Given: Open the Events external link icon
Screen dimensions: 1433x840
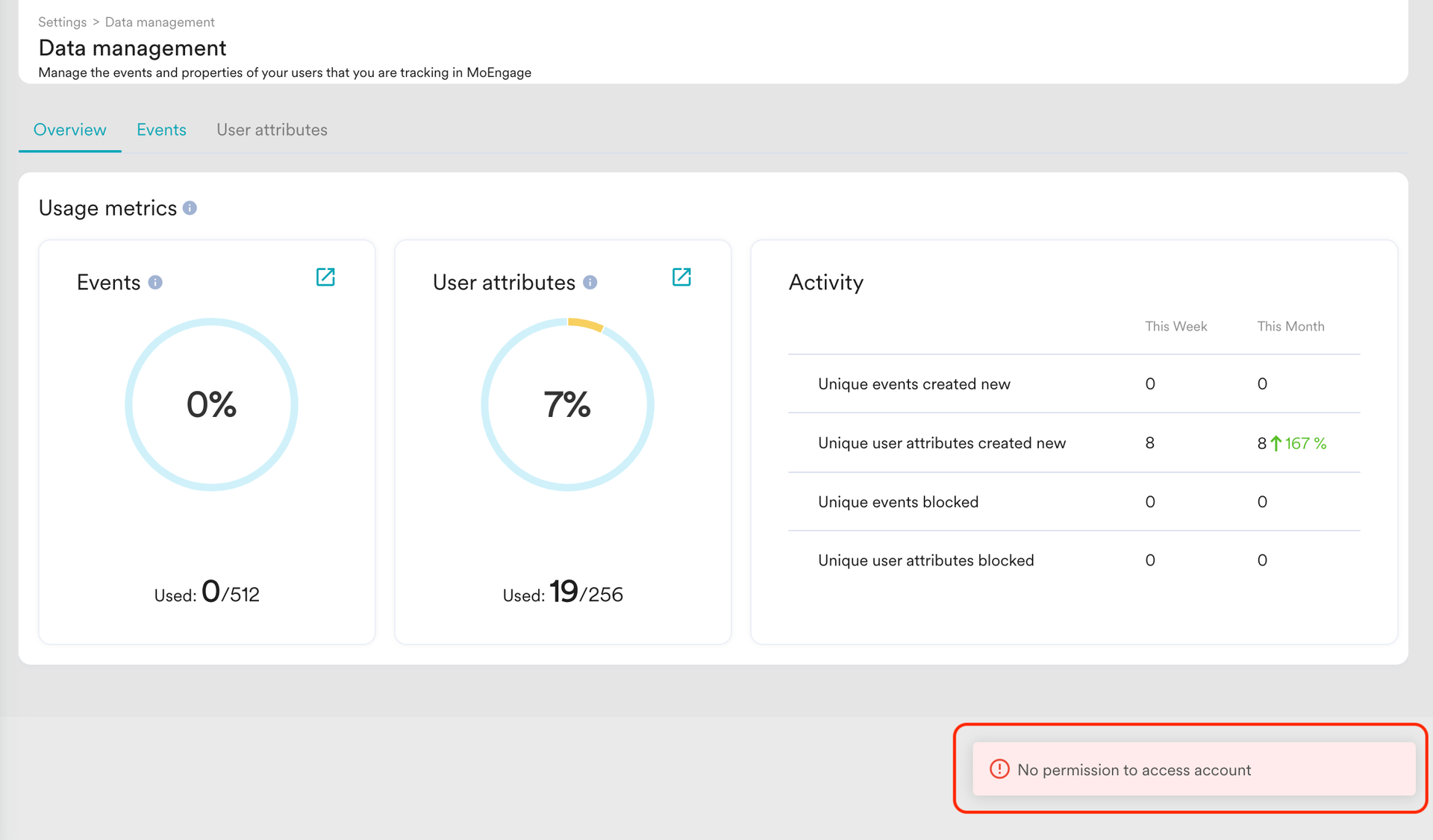Looking at the screenshot, I should pyautogui.click(x=325, y=277).
